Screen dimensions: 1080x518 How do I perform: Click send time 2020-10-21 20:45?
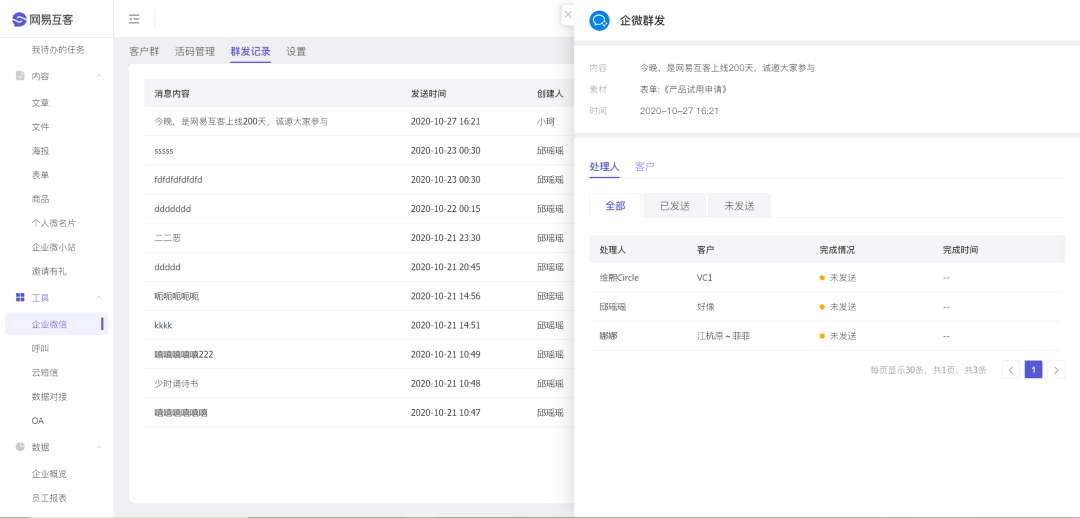pyautogui.click(x=446, y=267)
